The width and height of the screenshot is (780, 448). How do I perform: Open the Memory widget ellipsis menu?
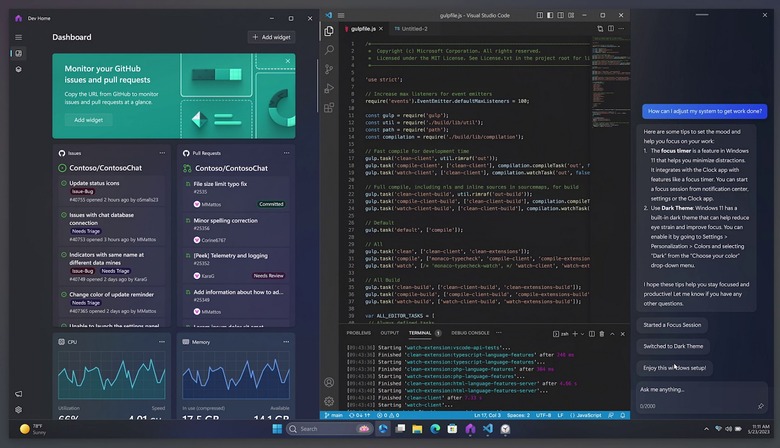286,342
